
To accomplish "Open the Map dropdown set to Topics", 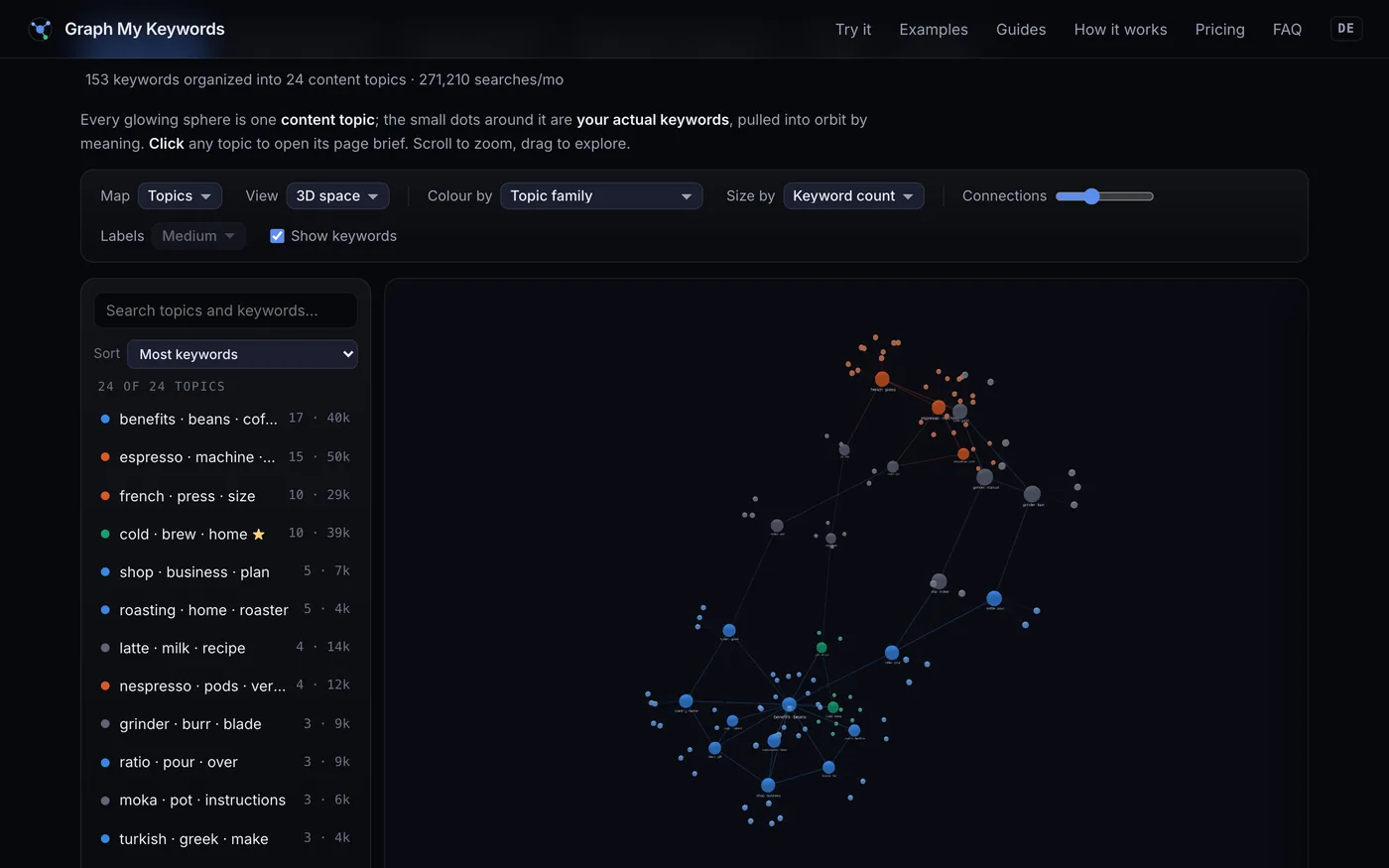I will coord(180,196).
